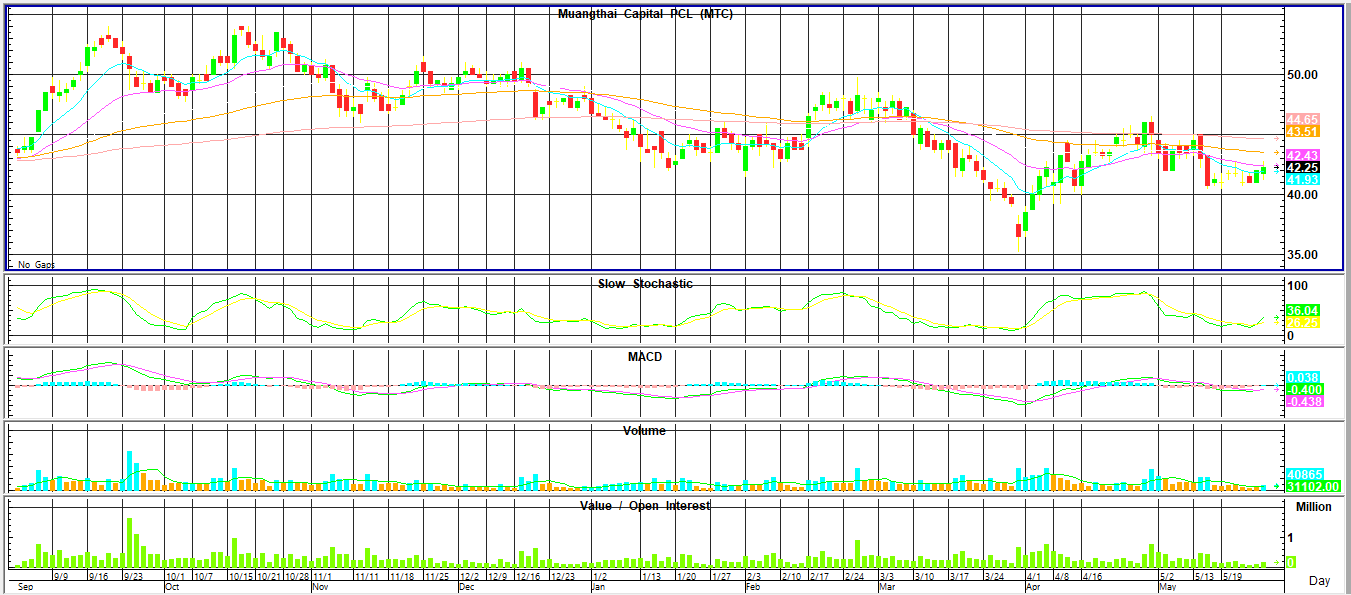Click the 5/2 date label
The image size is (1351, 595).
pyautogui.click(x=1166, y=577)
